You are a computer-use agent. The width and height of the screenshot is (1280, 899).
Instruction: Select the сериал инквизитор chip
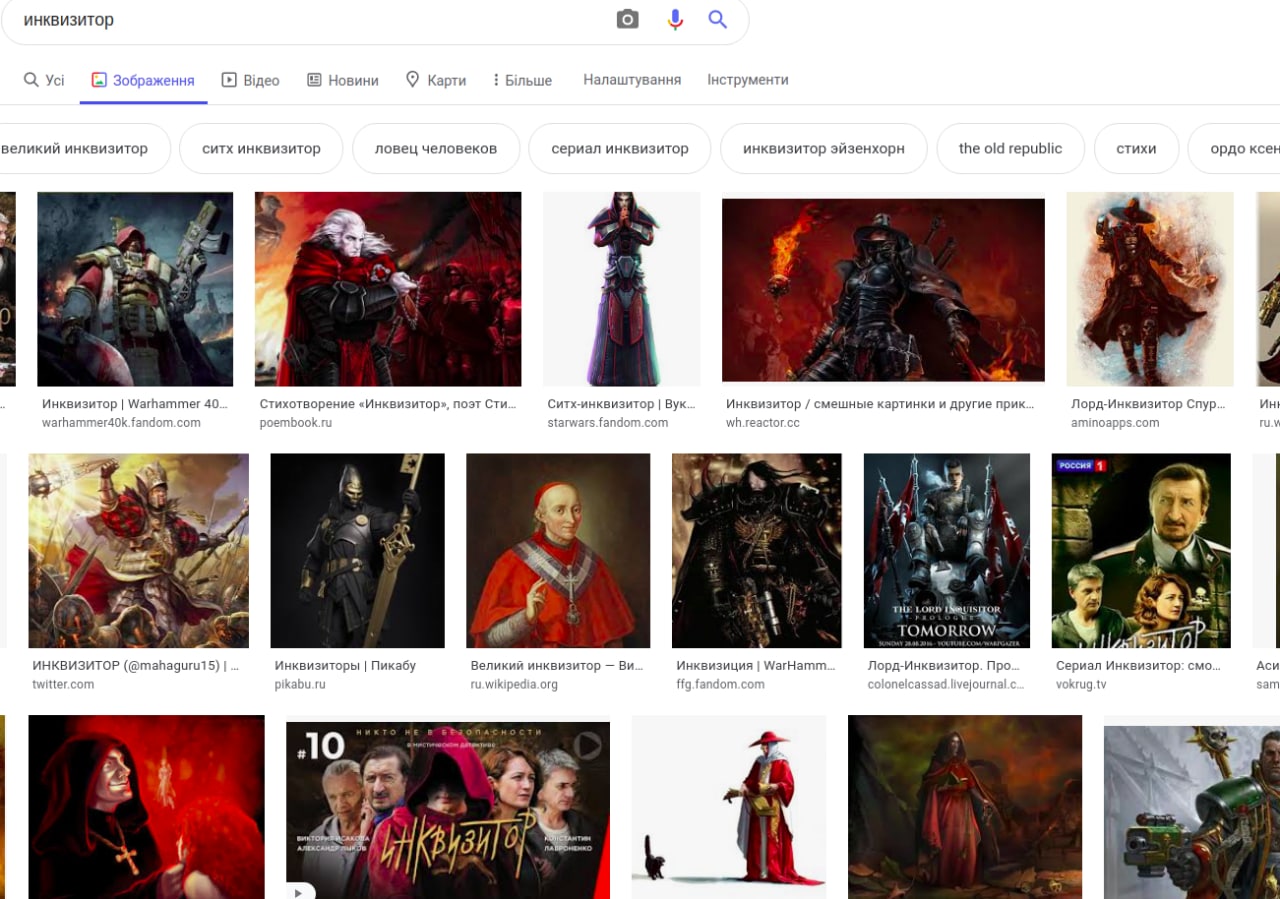[620, 149]
